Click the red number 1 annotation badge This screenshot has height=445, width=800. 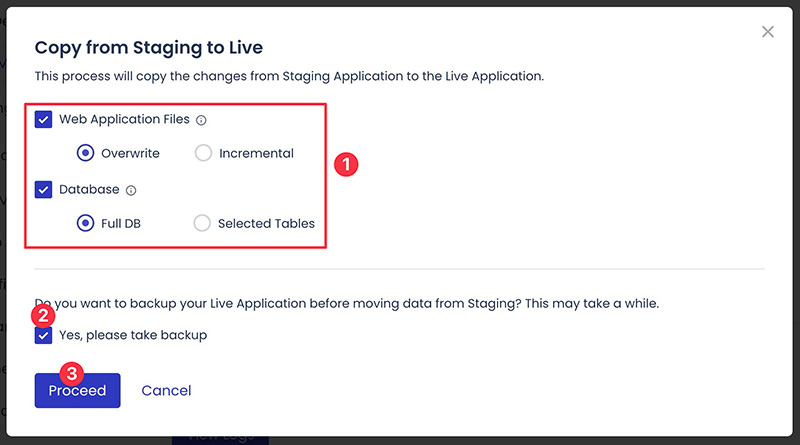(x=344, y=164)
